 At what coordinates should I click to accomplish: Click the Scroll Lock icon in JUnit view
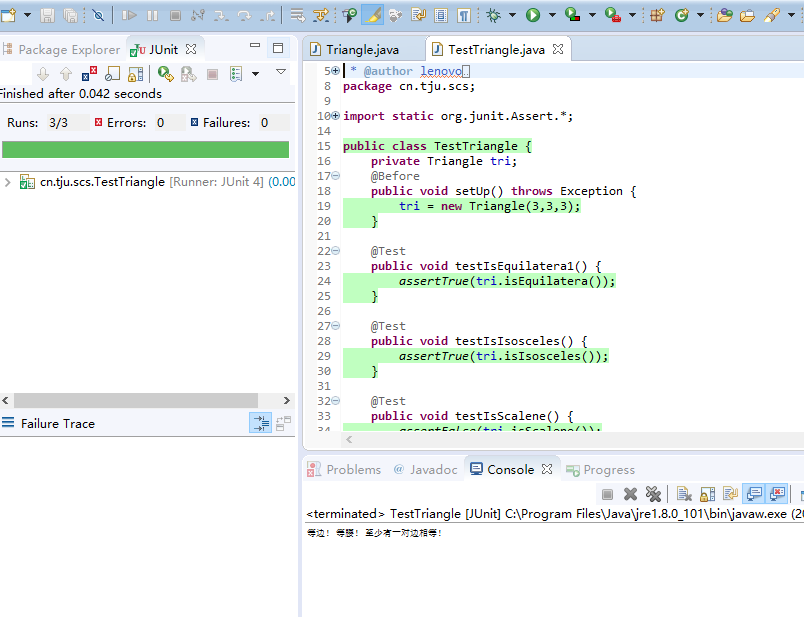pos(135,74)
